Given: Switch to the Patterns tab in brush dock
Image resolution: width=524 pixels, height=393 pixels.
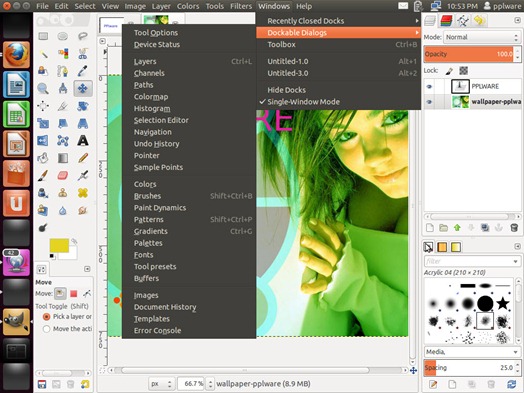Looking at the screenshot, I should click(x=442, y=247).
